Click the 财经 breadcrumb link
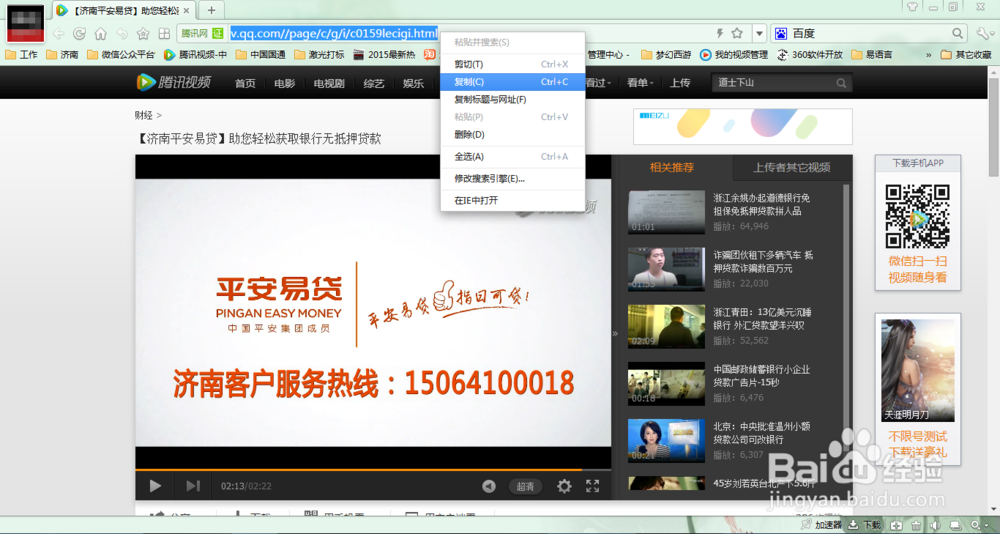The image size is (1000, 534). click(143, 115)
